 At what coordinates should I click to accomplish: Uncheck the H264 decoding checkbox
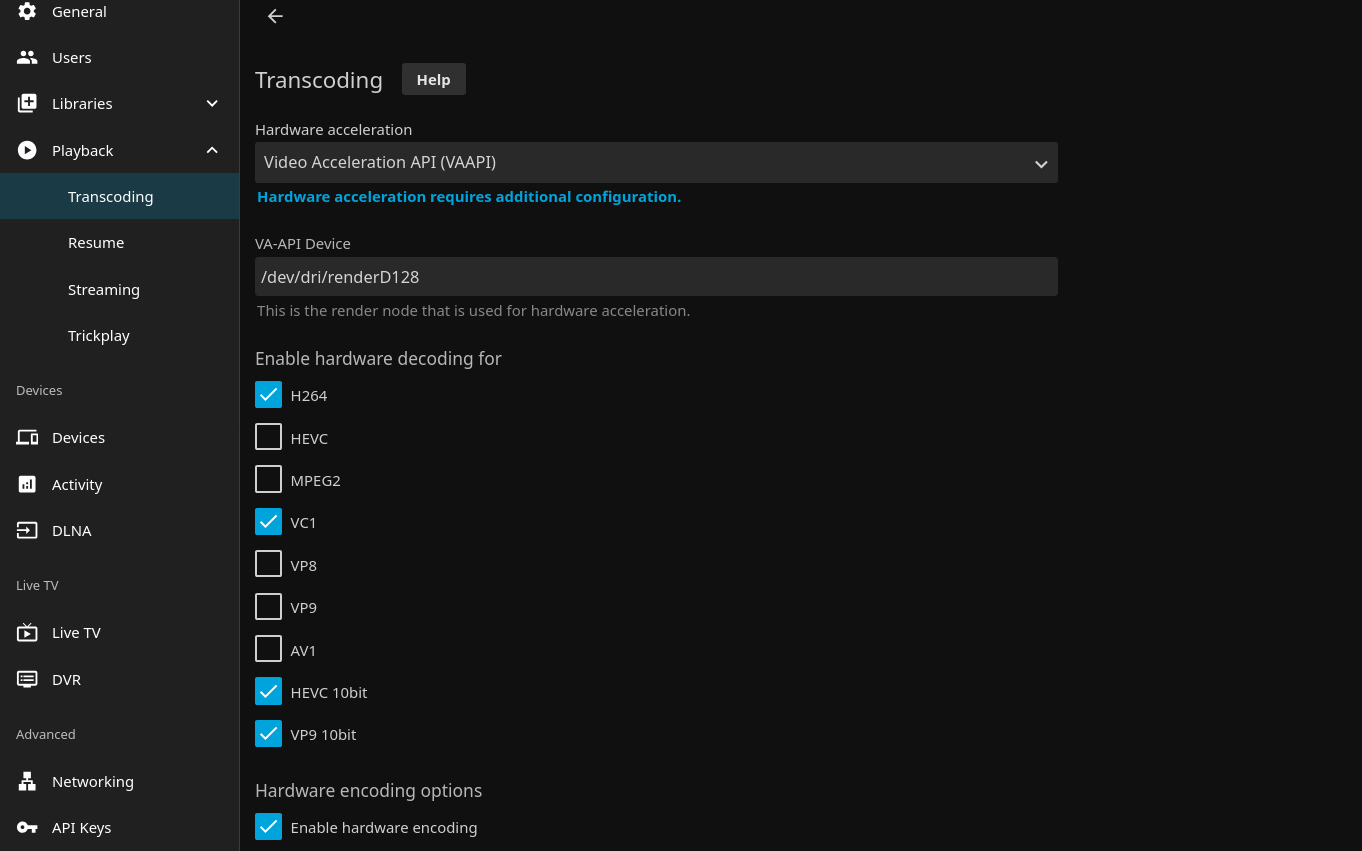coord(268,395)
